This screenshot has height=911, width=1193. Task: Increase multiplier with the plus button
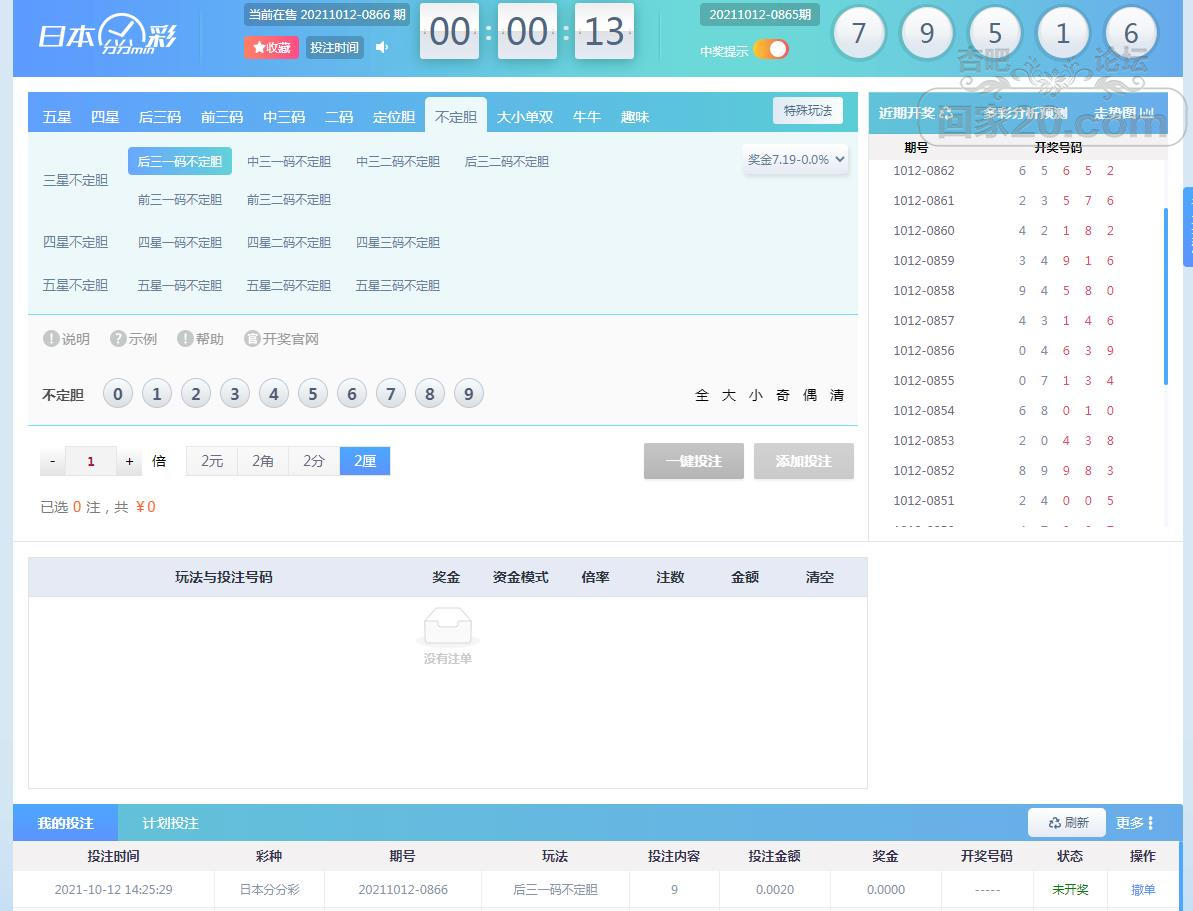(129, 461)
